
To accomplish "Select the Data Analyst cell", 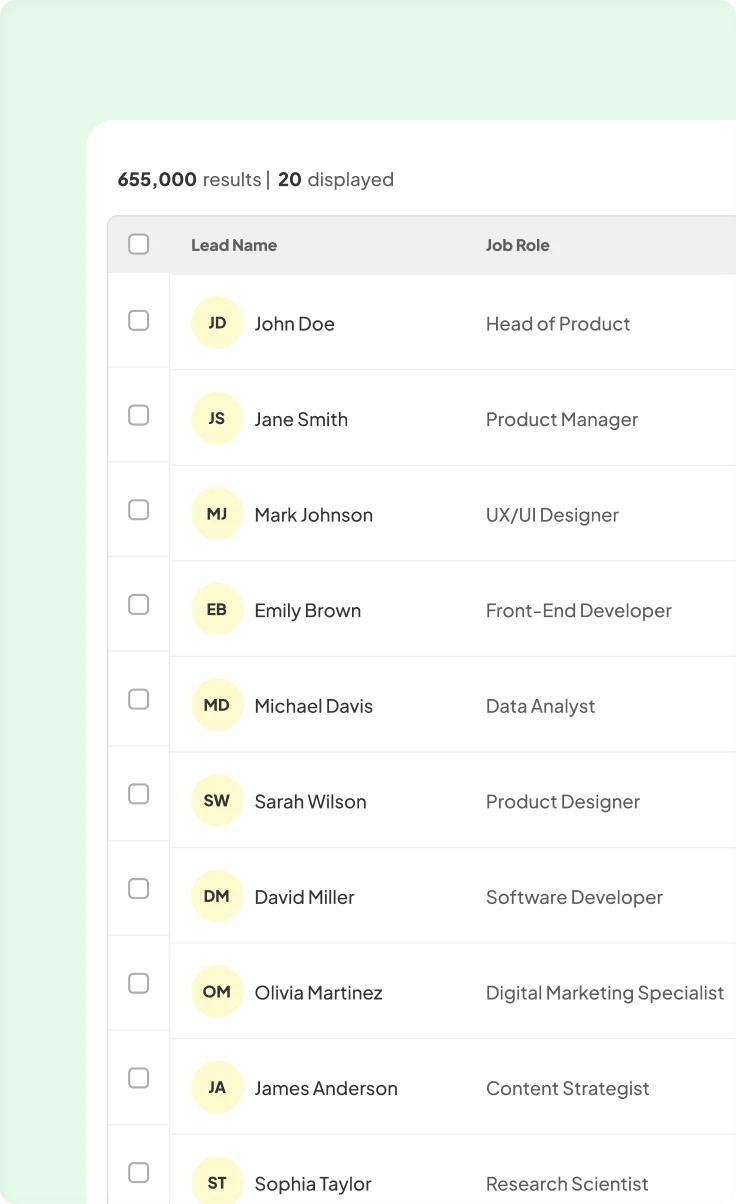I will [x=540, y=706].
